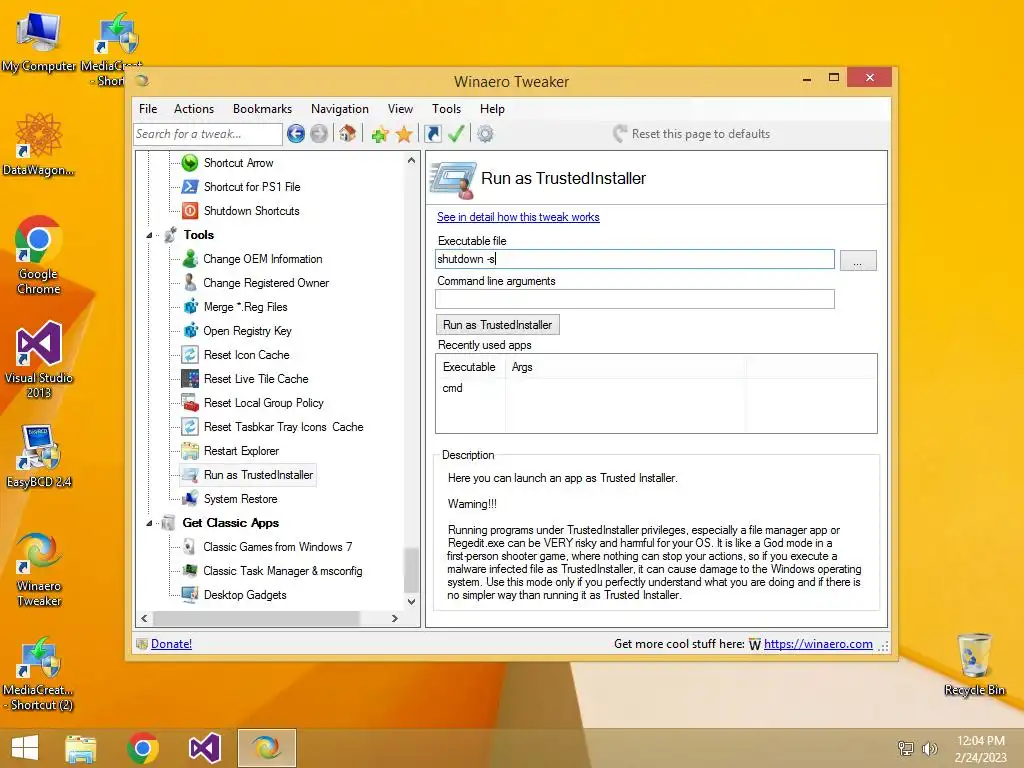Viewport: 1024px width, 768px height.
Task: Click the tree horizontal scroll right arrow
Action: pyautogui.click(x=394, y=618)
